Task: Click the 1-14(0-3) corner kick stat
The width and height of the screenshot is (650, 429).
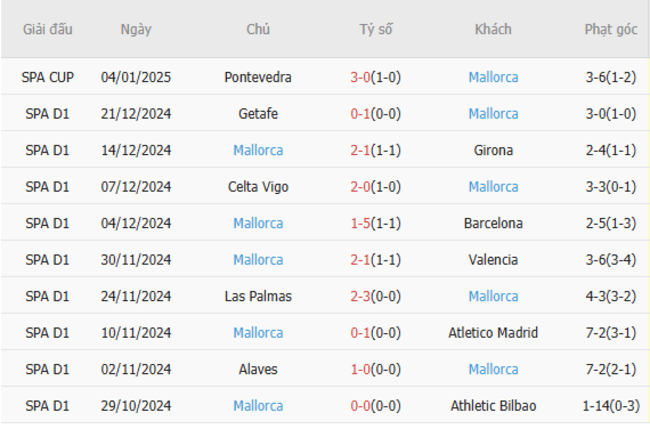Action: pos(611,406)
